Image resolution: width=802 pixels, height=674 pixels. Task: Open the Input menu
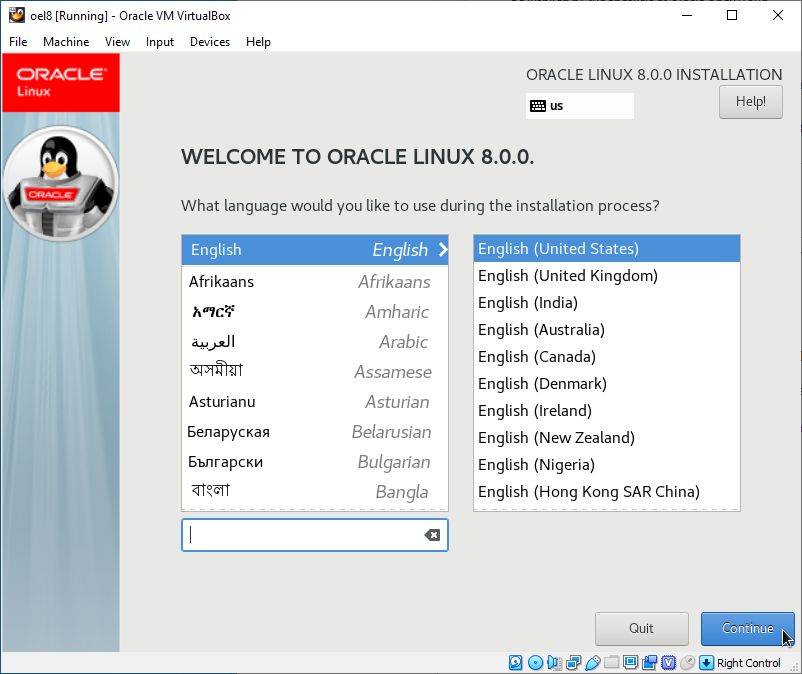tap(160, 42)
